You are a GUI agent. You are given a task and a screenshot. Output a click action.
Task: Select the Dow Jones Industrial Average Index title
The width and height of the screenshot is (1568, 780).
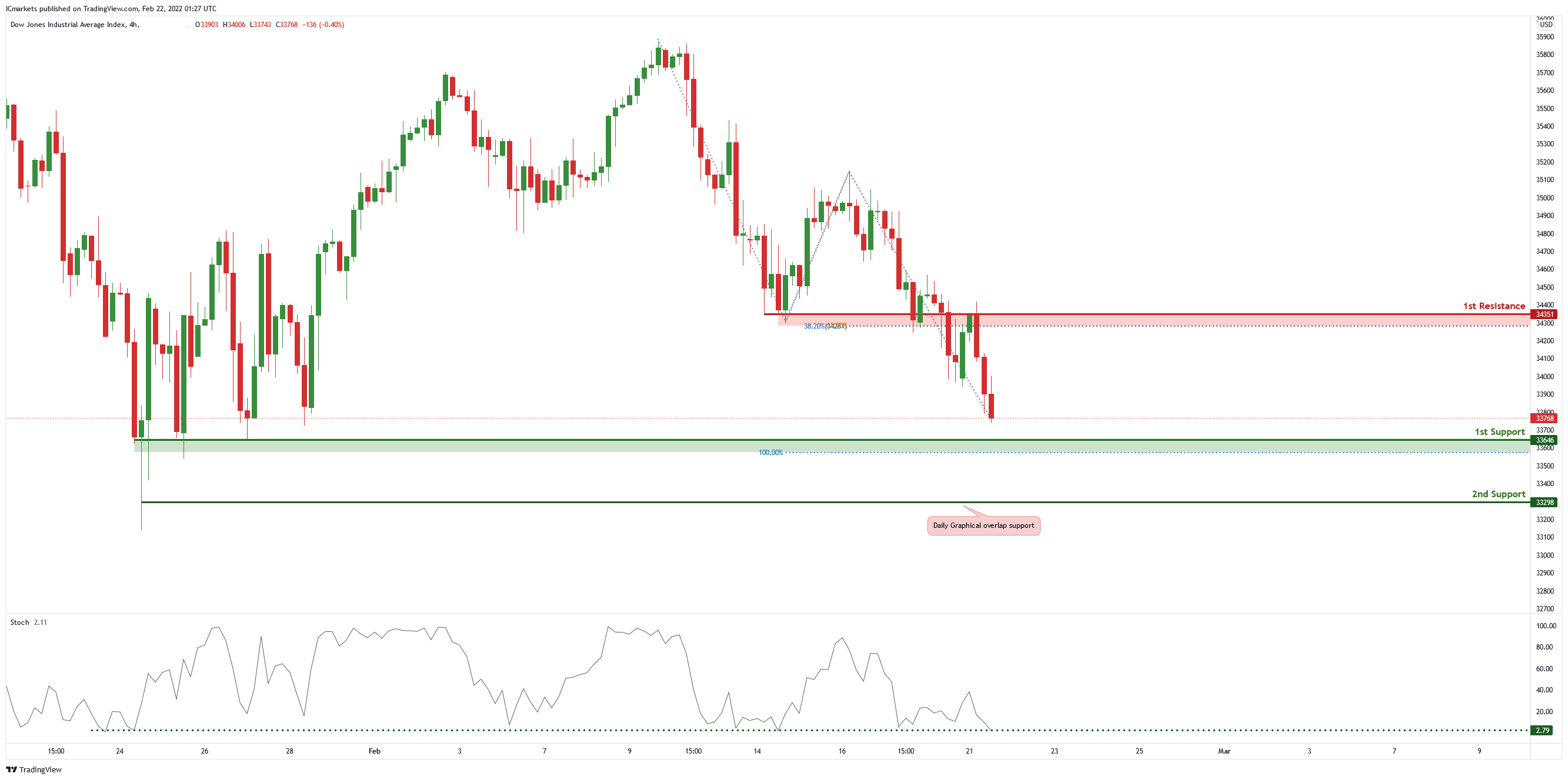tap(74, 25)
